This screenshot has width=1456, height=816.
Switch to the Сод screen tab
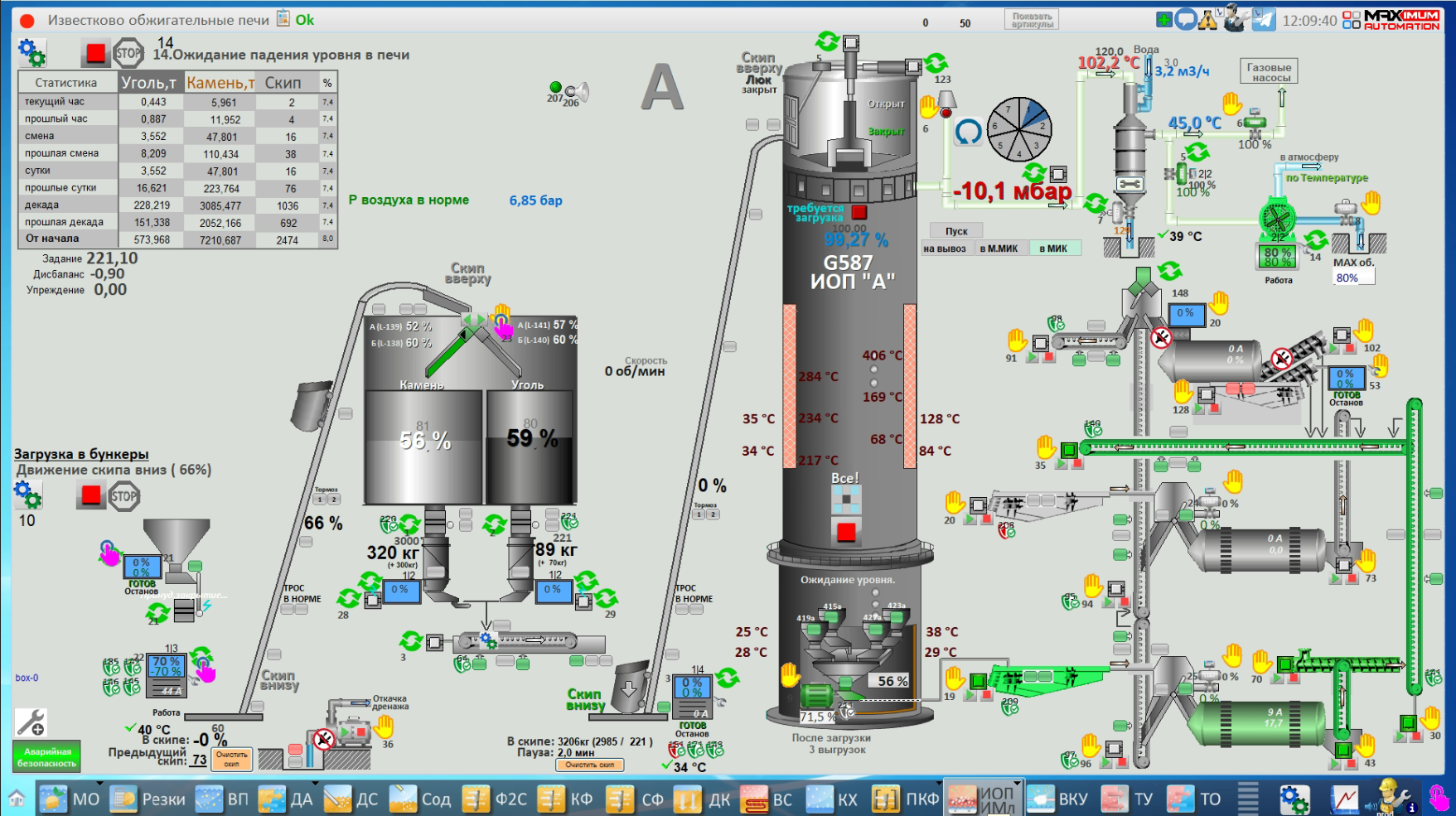click(x=420, y=799)
